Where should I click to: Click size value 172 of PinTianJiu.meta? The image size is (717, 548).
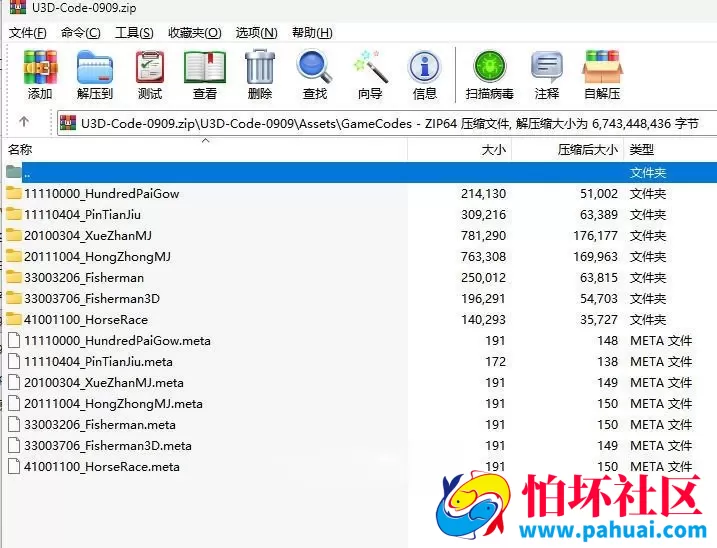pos(495,362)
